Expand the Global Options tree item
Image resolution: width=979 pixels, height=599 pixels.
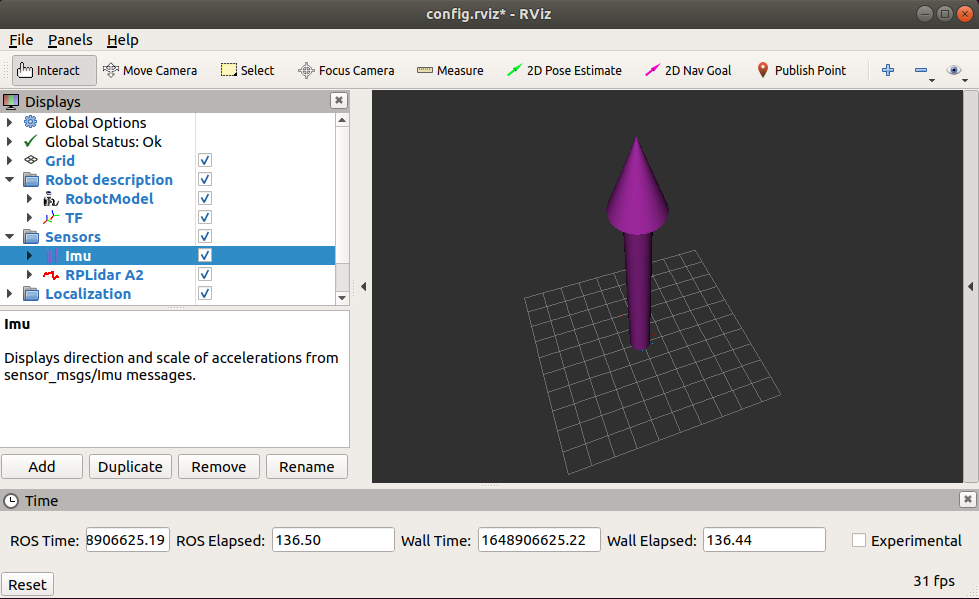[9, 122]
